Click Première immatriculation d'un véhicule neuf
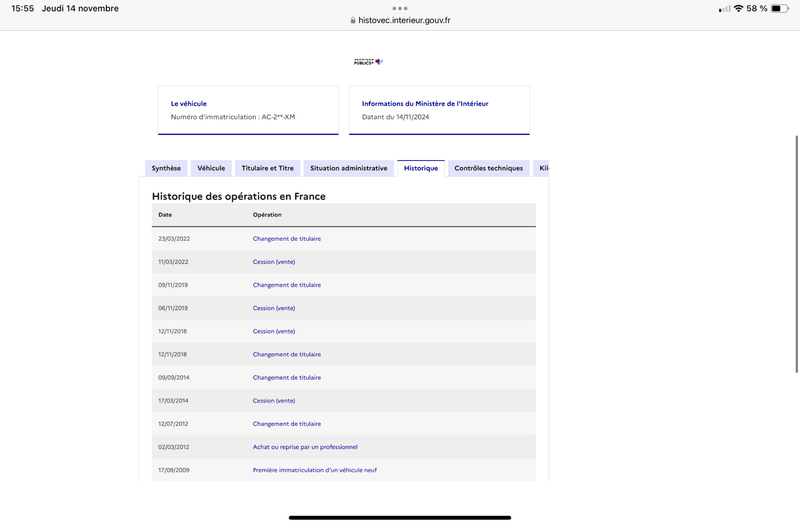This screenshot has width=800, height=525. 315,470
